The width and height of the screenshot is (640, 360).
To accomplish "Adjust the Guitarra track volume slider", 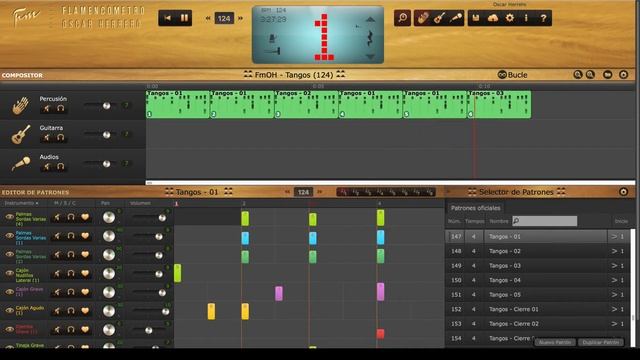I will coord(107,135).
